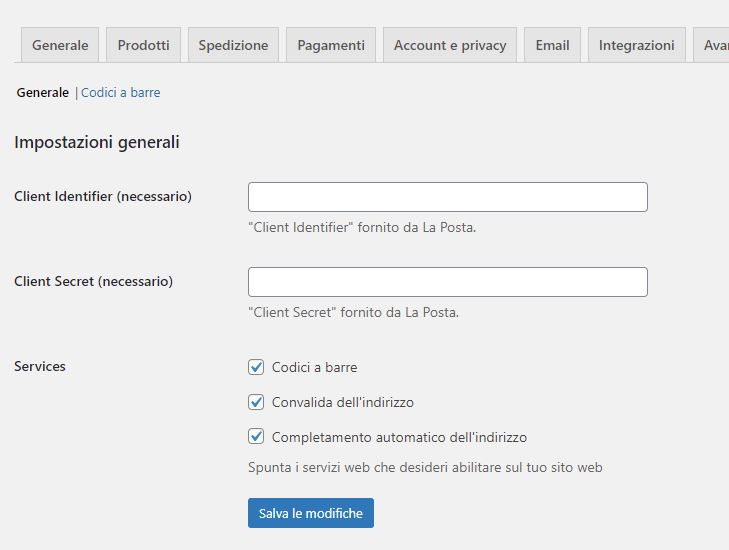The image size is (729, 550).
Task: Disable Completamento automatico dell'indirizzo checkbox
Action: point(256,437)
